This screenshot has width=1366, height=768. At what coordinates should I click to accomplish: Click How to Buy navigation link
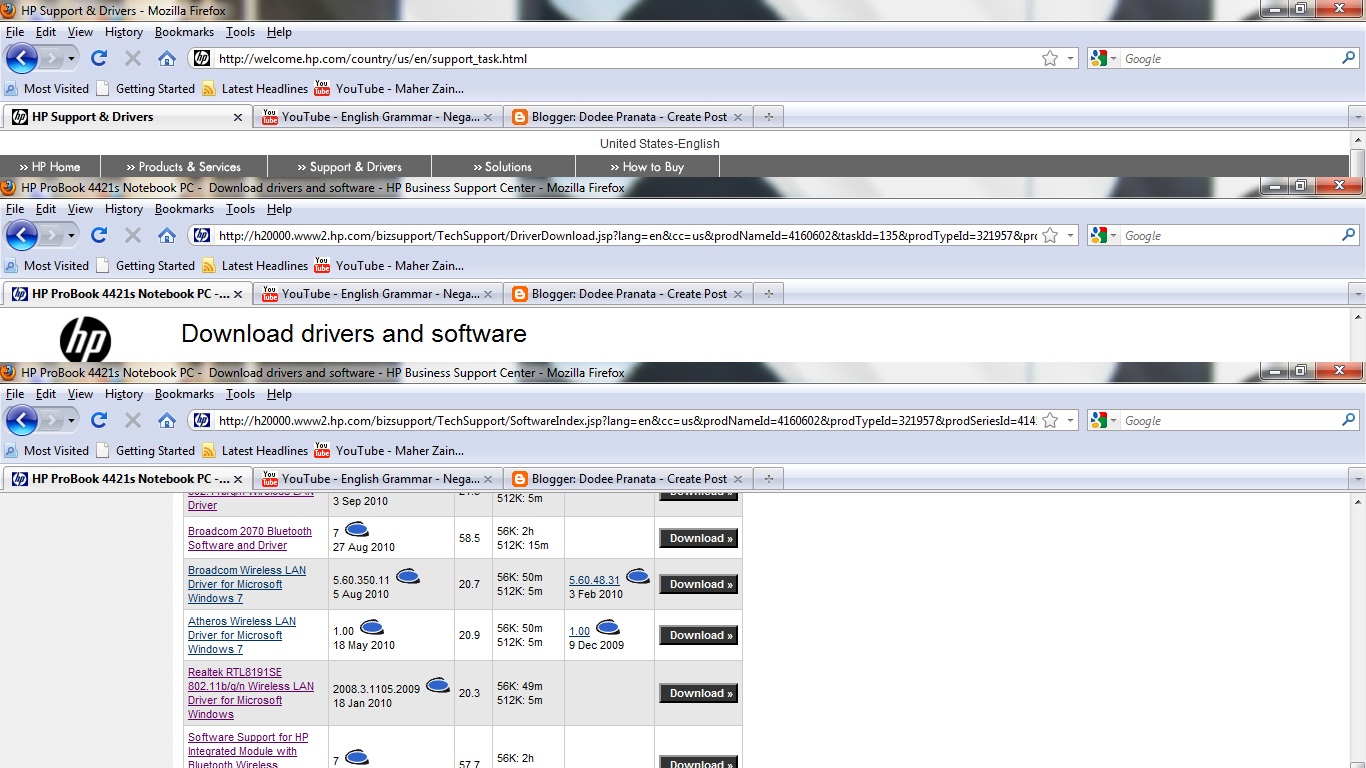(648, 167)
